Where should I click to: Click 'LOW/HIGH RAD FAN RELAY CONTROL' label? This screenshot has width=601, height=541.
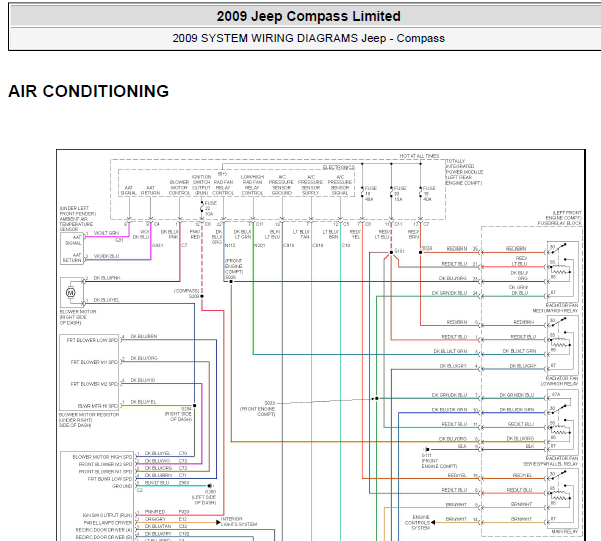click(252, 185)
